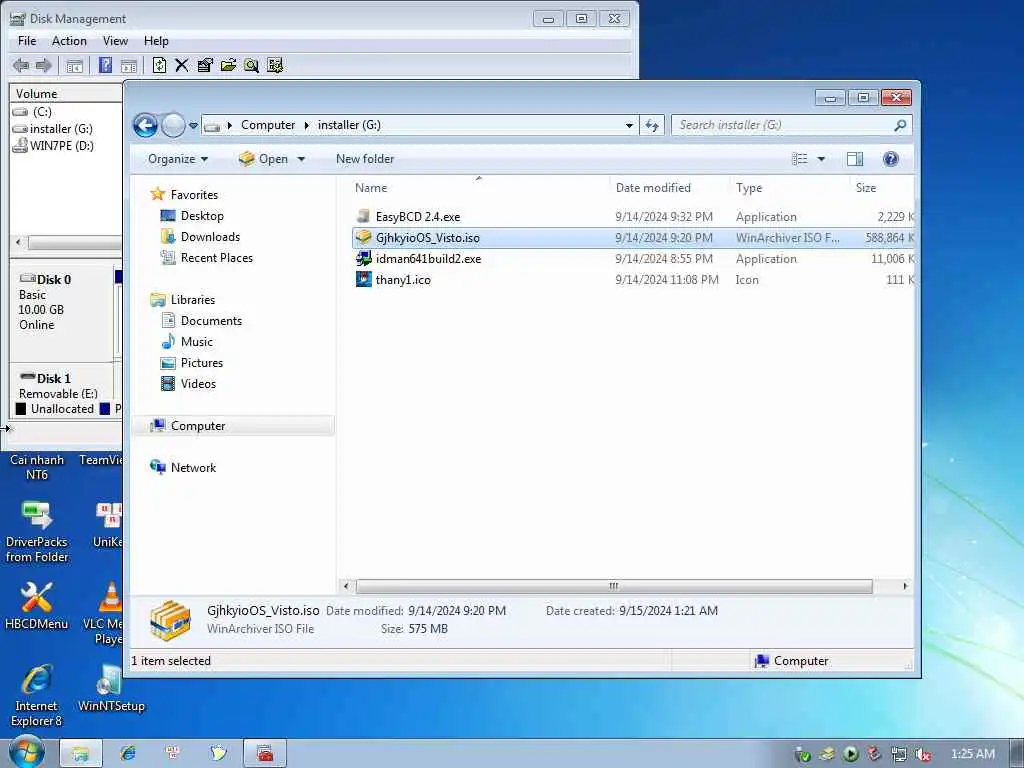Select the thany1.ico file
This screenshot has width=1024, height=768.
click(x=632, y=280)
